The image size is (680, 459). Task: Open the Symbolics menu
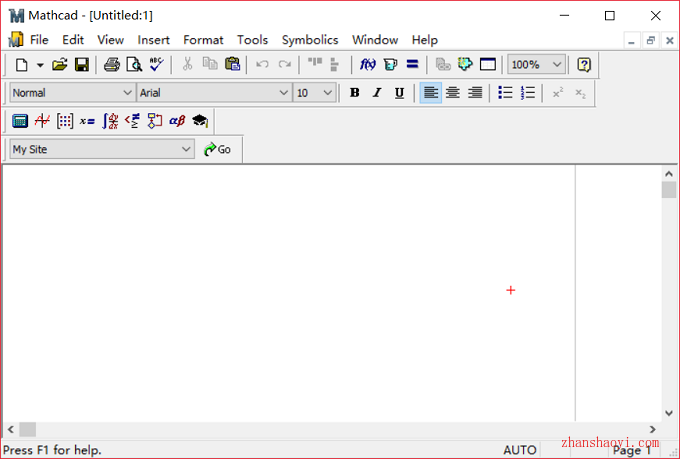[310, 40]
